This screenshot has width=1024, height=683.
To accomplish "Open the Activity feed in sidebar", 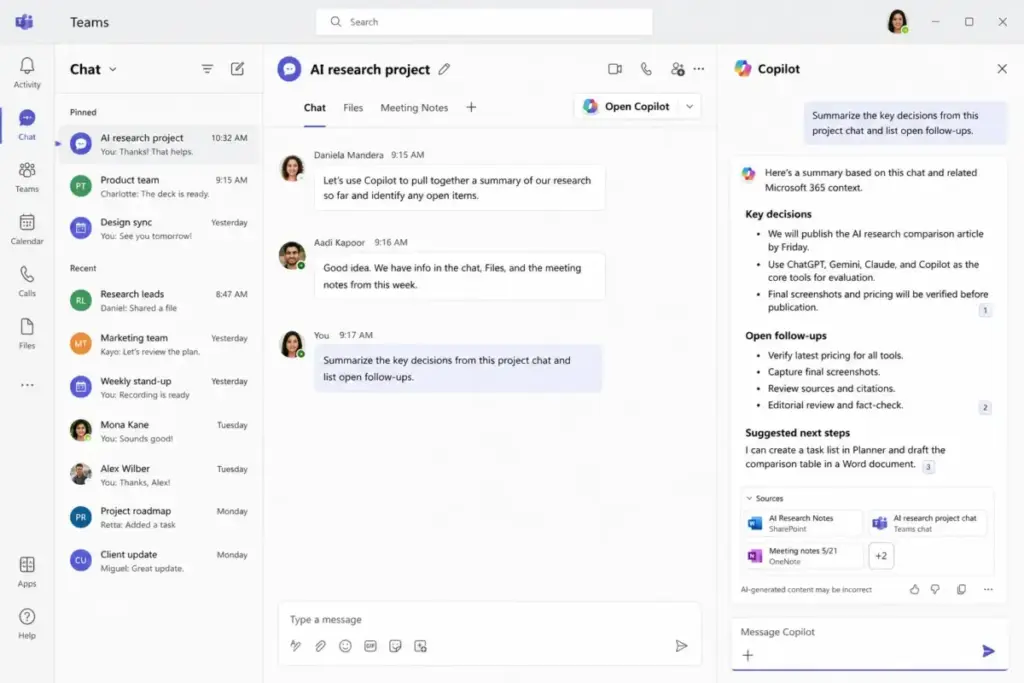I will [x=27, y=72].
